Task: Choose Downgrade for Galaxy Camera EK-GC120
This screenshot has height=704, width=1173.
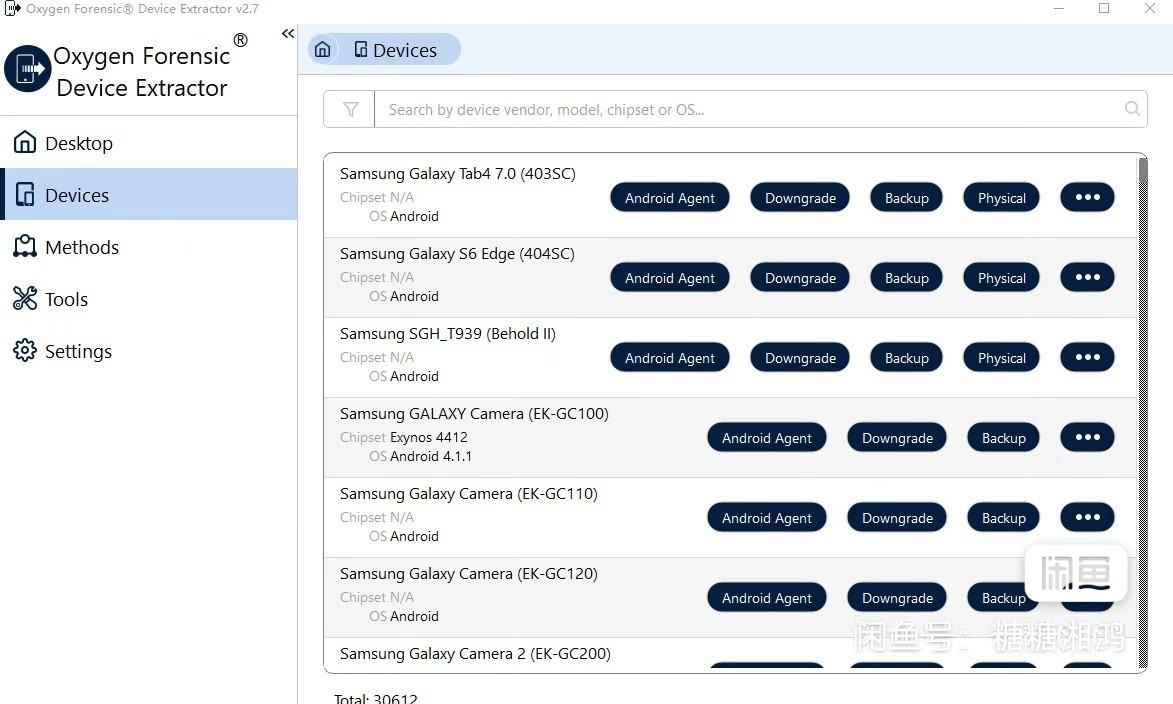Action: 897,598
